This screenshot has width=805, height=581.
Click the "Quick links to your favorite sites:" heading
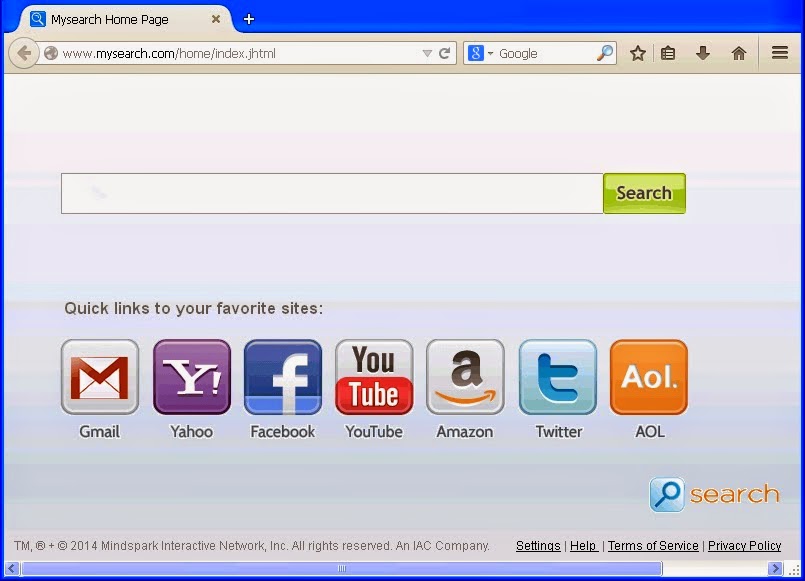(x=194, y=308)
